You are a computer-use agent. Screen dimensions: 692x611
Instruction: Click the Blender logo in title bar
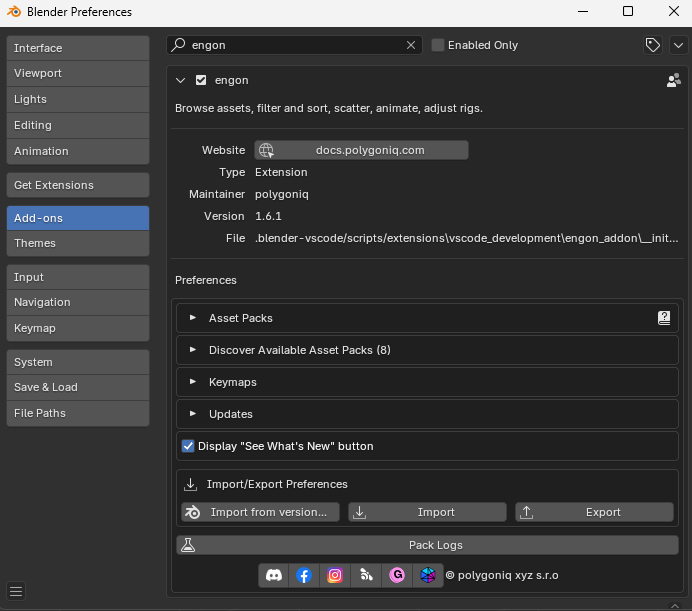[x=14, y=11]
